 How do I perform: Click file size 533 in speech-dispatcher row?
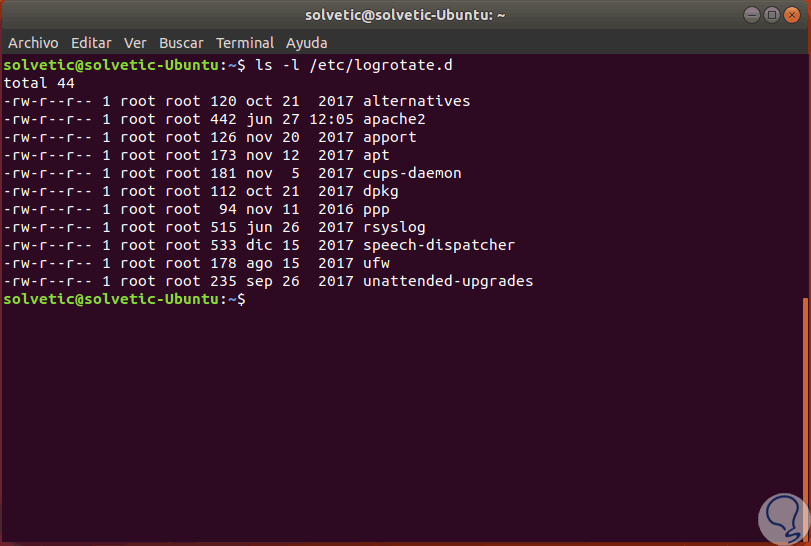223,245
